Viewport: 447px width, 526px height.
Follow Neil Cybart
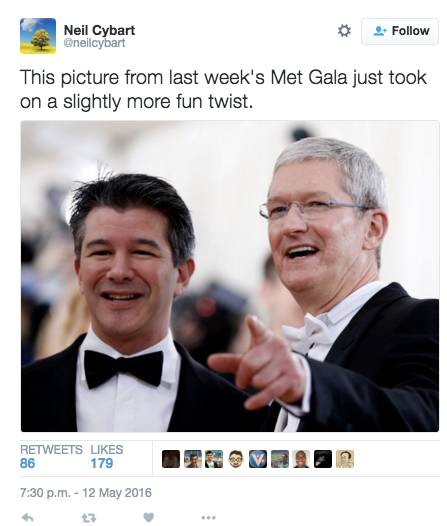(400, 31)
